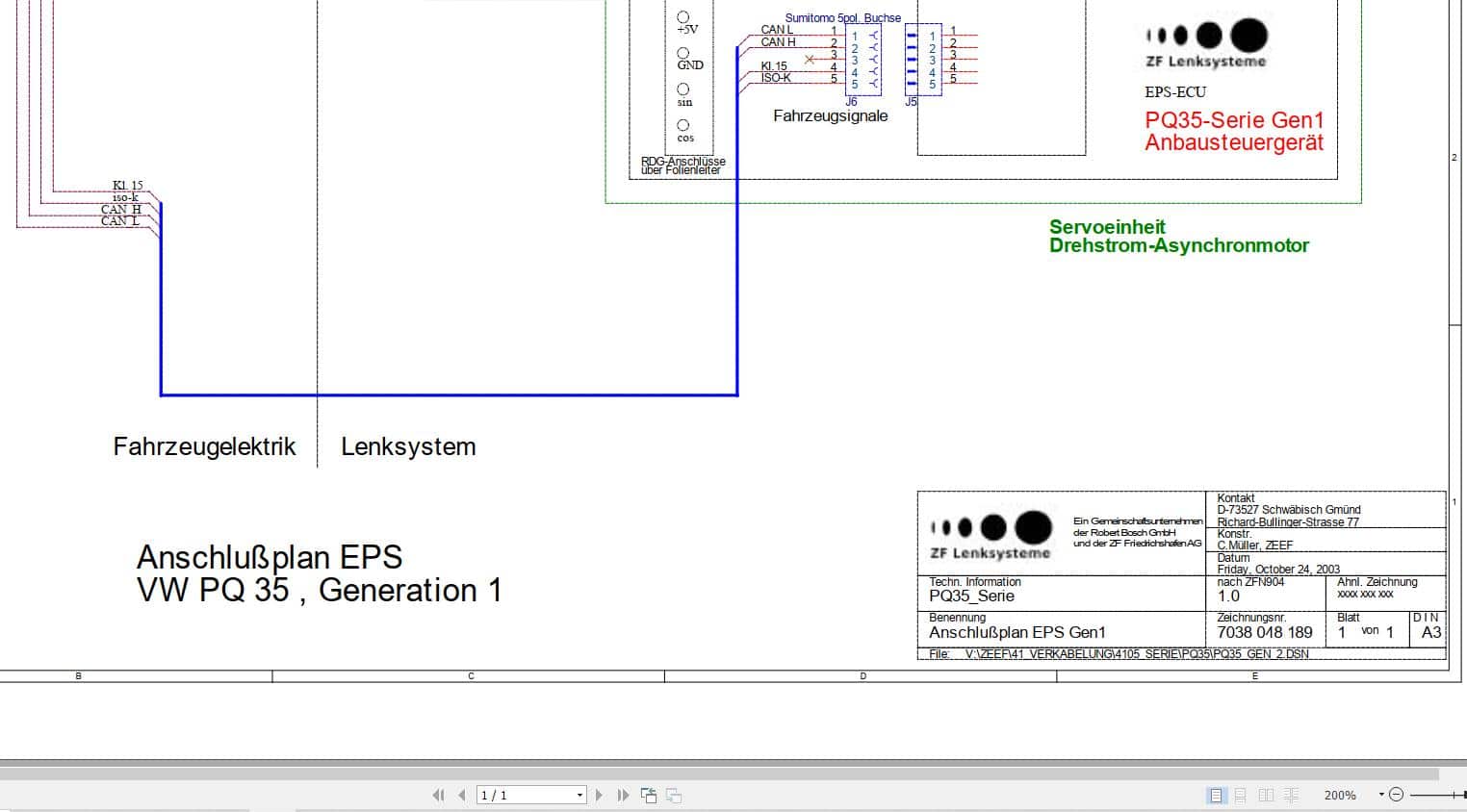The width and height of the screenshot is (1467, 812).
Task: Click the 'ISO-K' label at connector J6
Action: pos(776,78)
